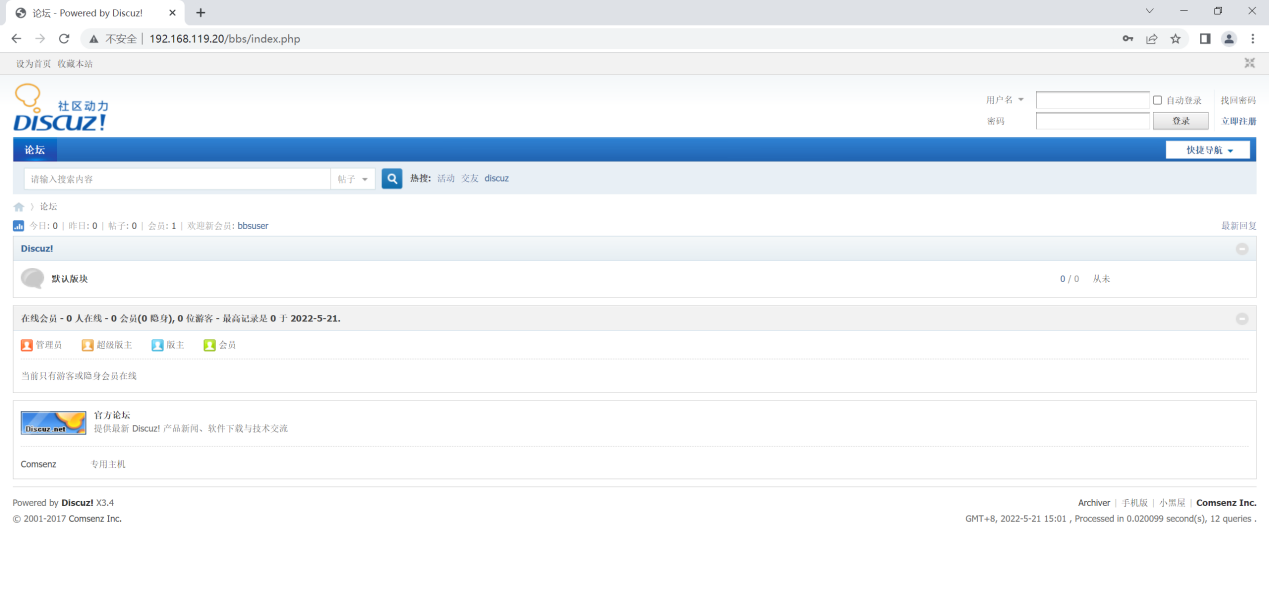Expand the 帖子 search type dropdown
The image size is (1269, 609).
pyautogui.click(x=353, y=179)
